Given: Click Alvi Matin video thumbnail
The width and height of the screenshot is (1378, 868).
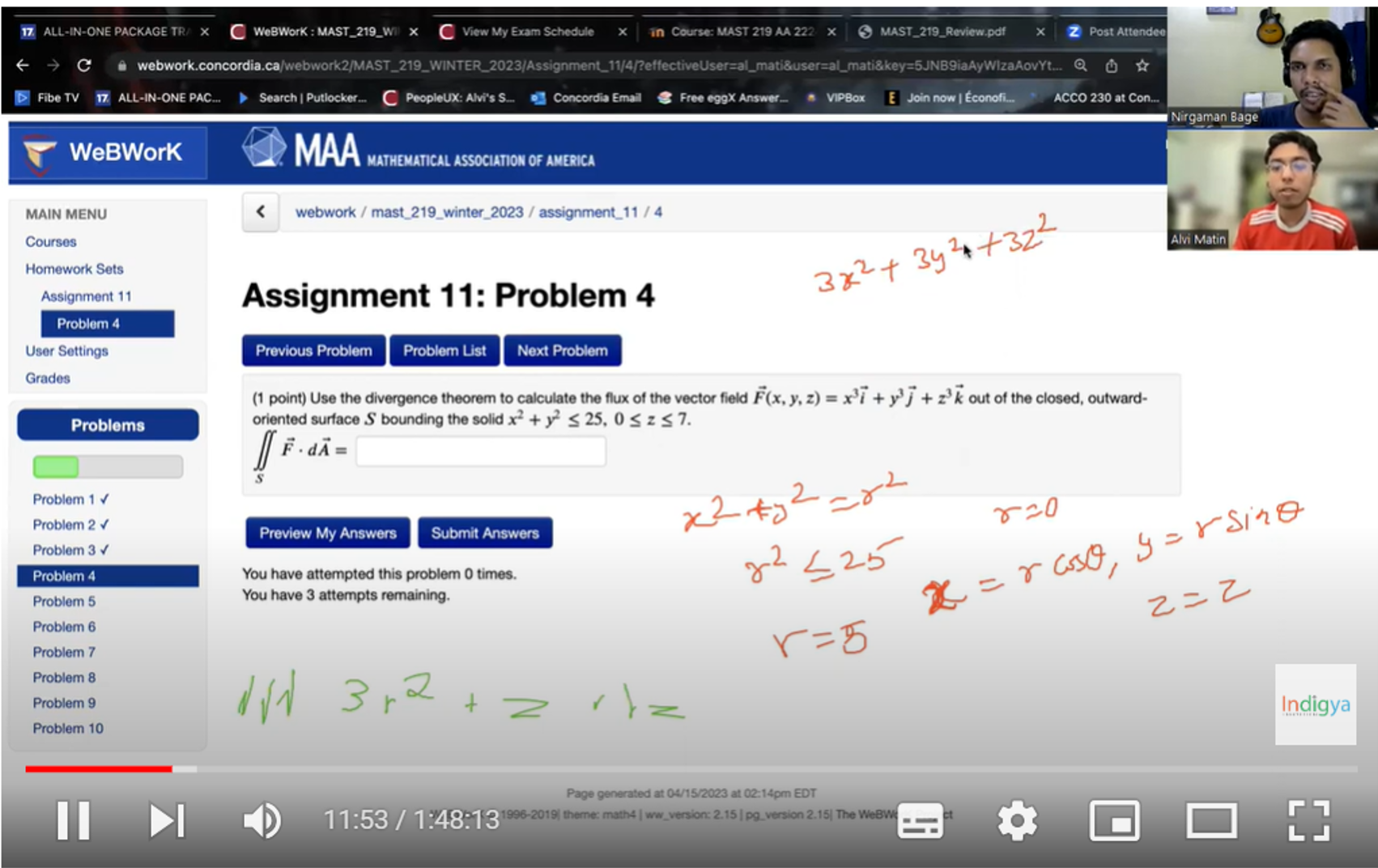Looking at the screenshot, I should (1272, 189).
